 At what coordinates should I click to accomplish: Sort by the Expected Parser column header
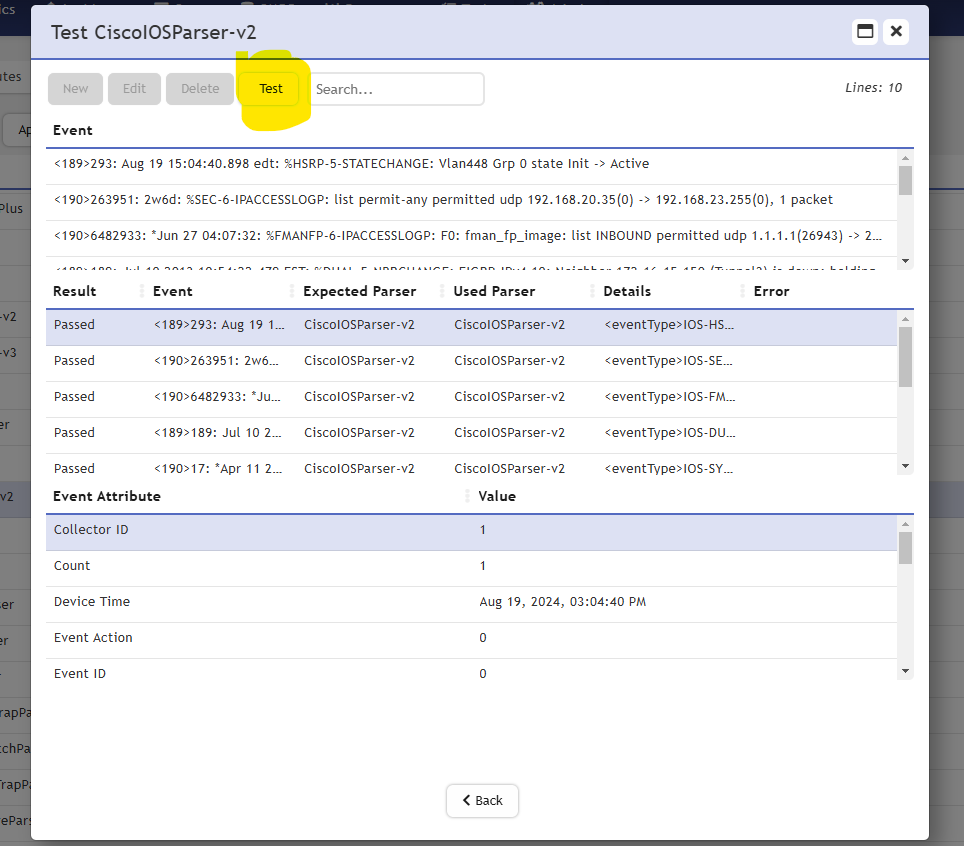(359, 291)
